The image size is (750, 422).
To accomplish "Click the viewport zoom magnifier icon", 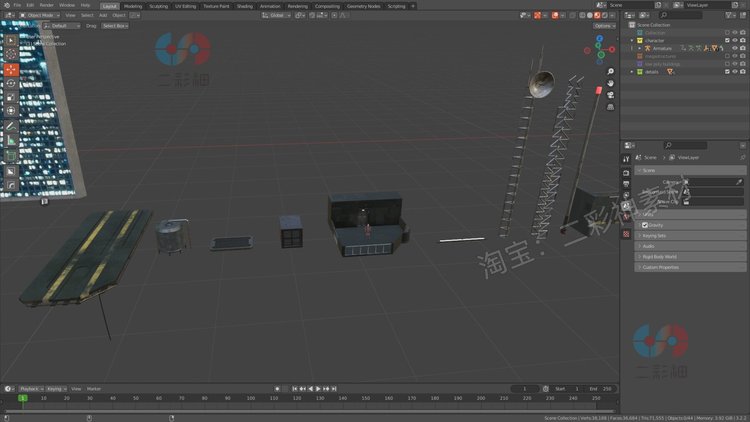I will point(610,71).
